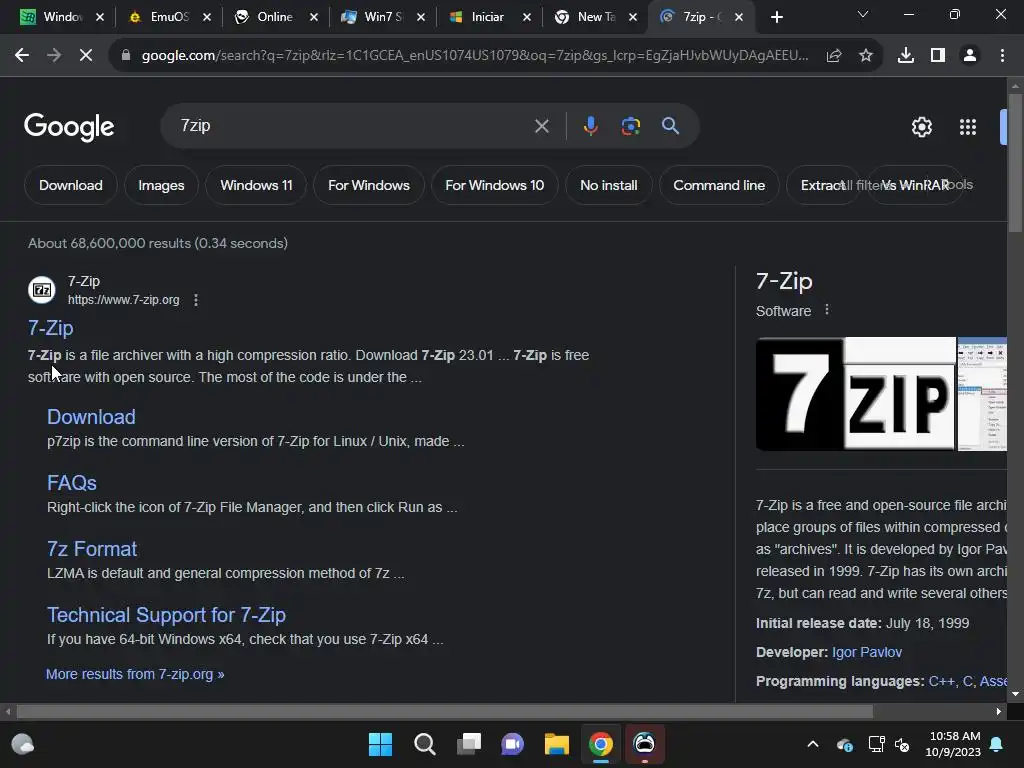This screenshot has width=1024, height=768.
Task: Open options for the 7-zip.org result
Action: (196, 300)
